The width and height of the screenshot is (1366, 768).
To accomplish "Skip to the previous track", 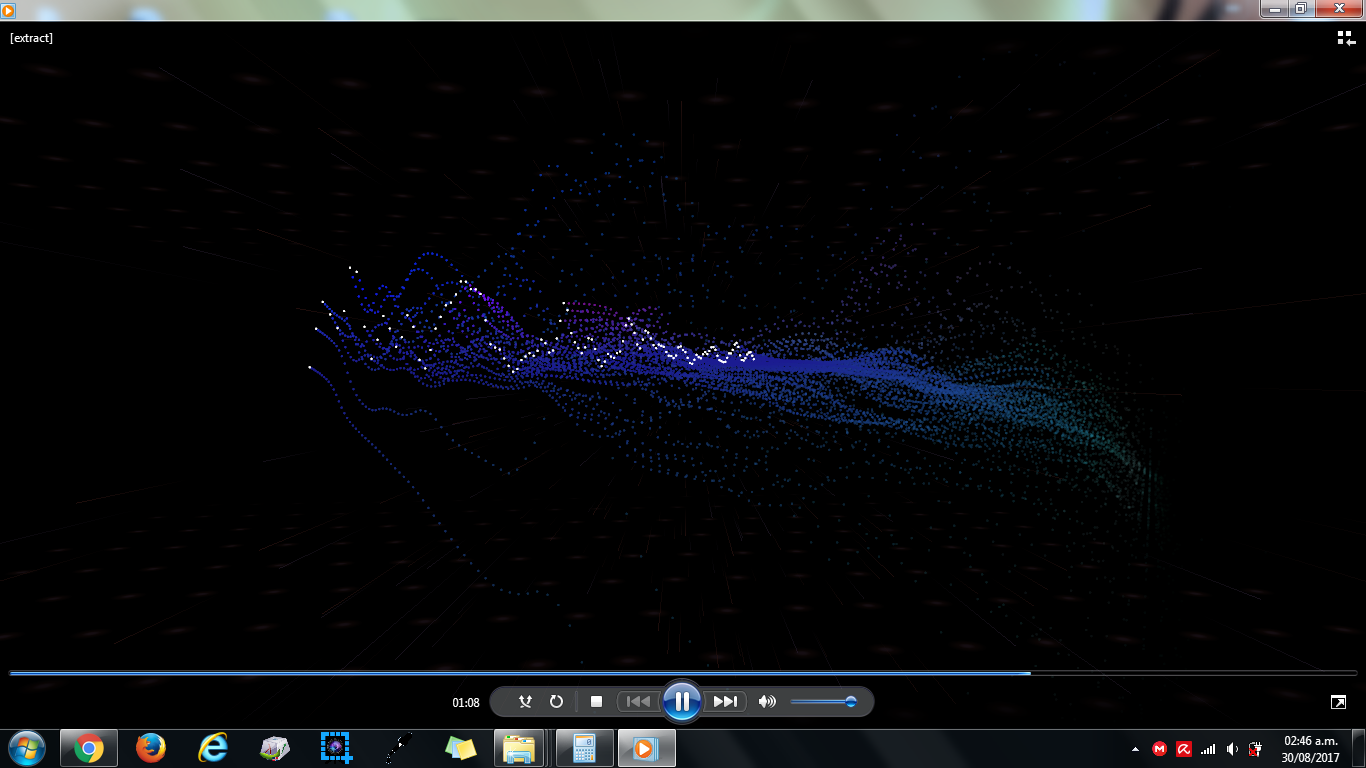I will tap(637, 702).
